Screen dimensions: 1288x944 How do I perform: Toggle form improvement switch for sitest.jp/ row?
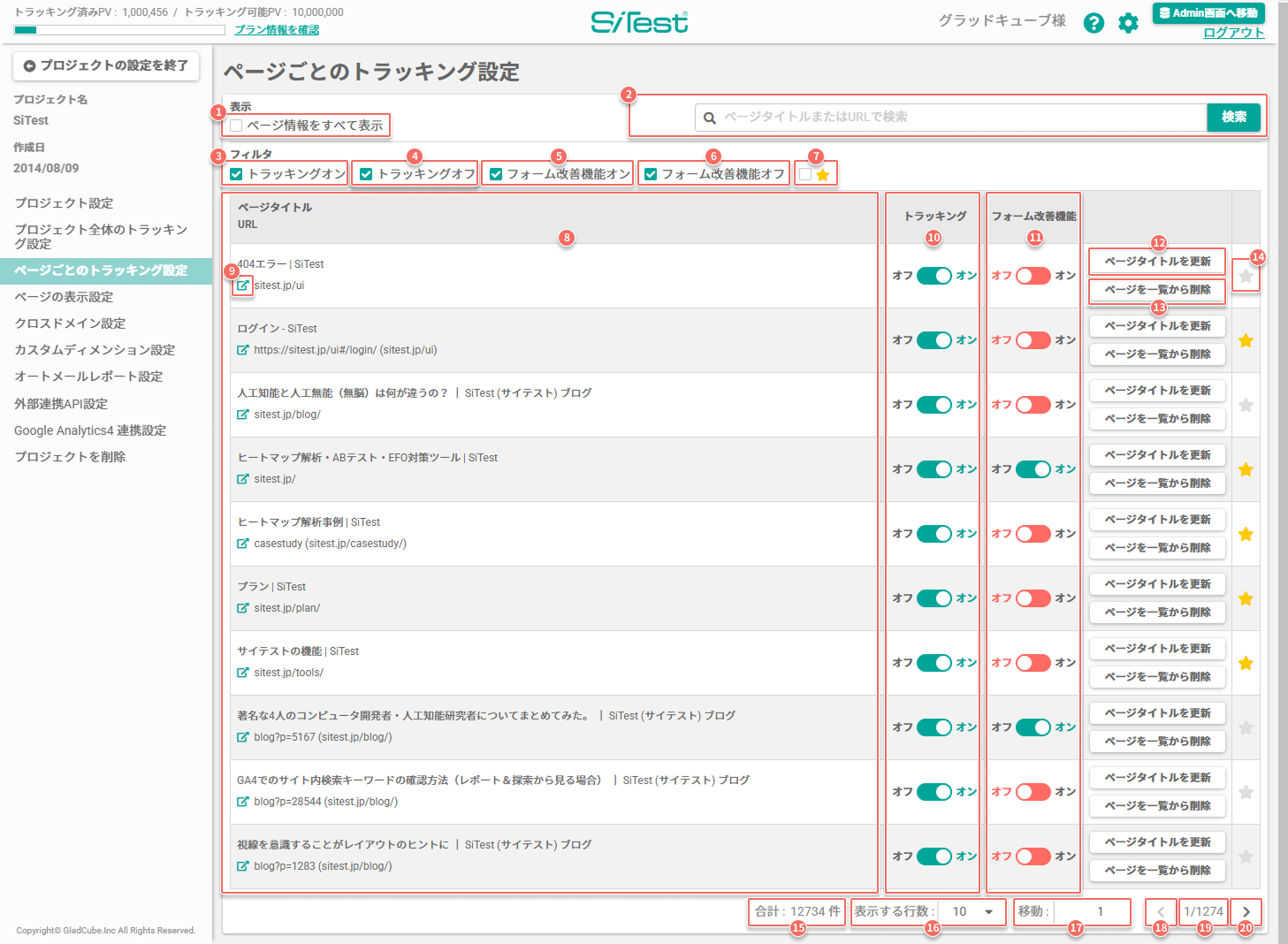1033,469
